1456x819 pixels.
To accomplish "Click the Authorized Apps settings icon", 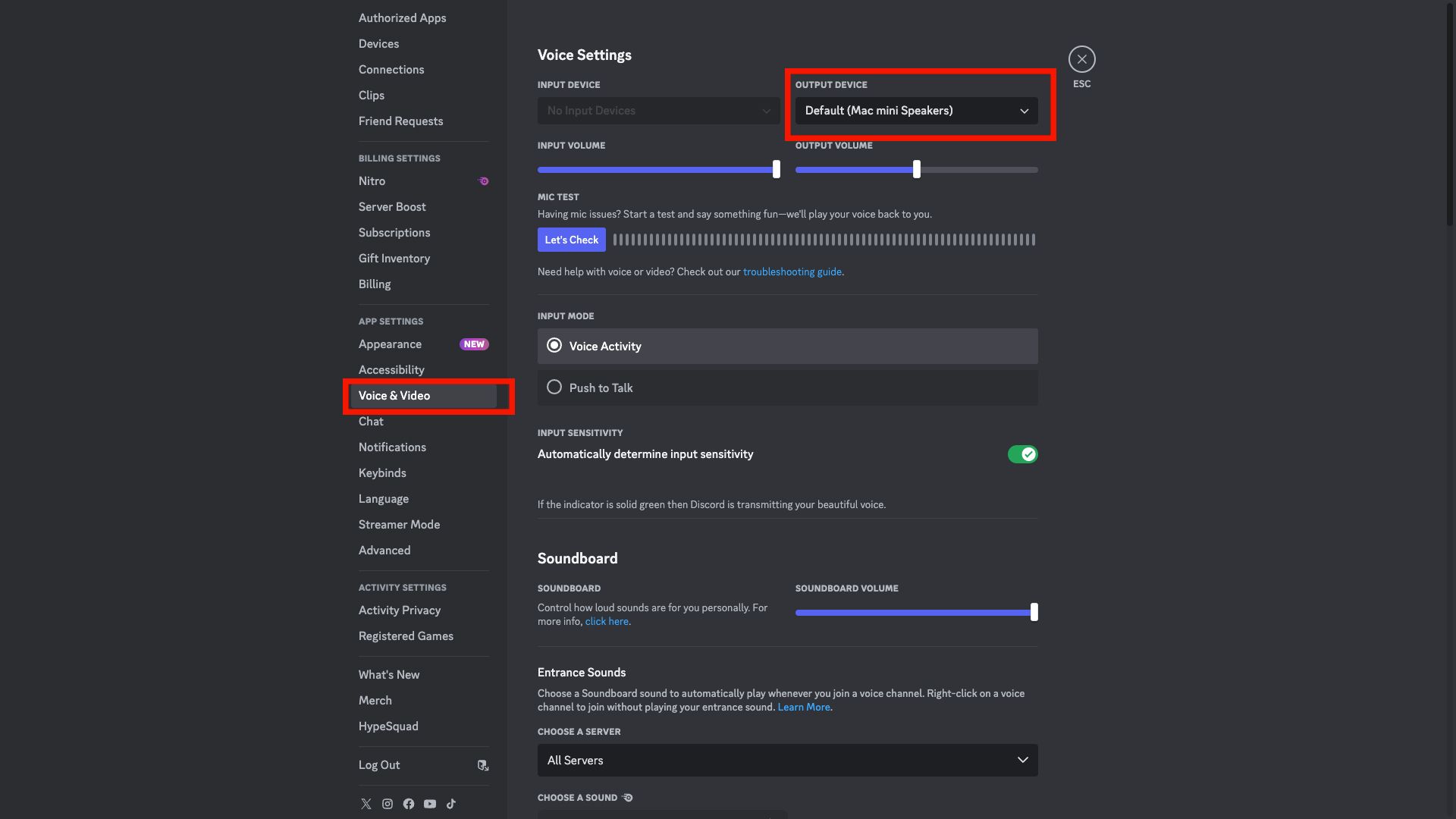I will coord(403,17).
